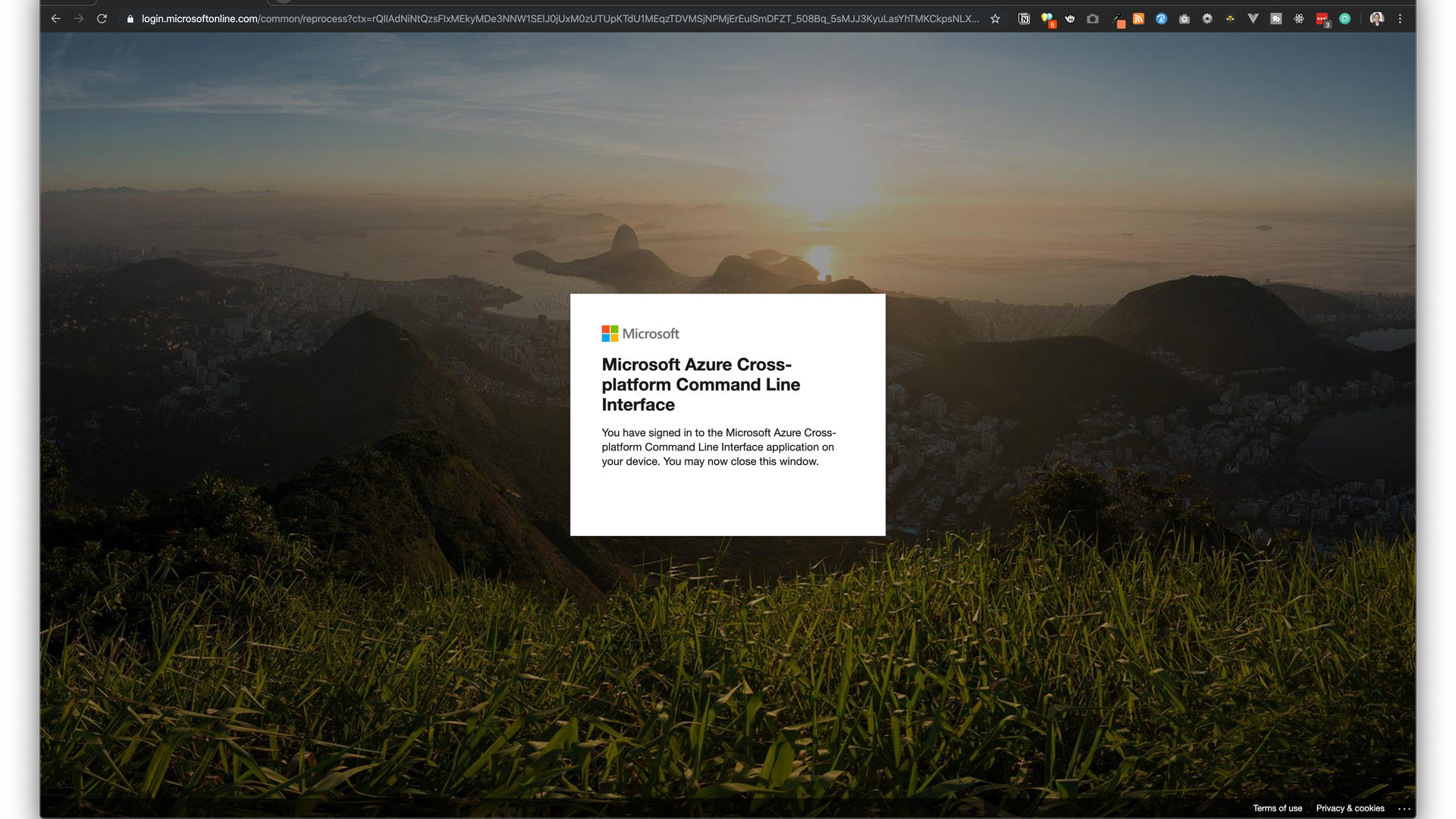Click the Vue devtools extension icon
The image size is (1456, 819).
(1253, 19)
